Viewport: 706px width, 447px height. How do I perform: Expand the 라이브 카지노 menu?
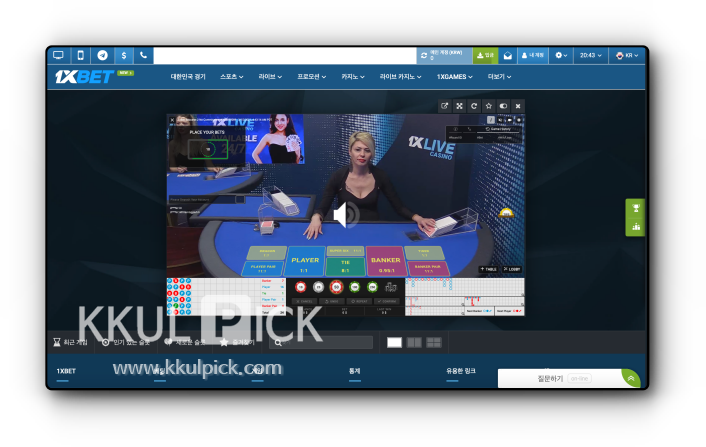[400, 77]
